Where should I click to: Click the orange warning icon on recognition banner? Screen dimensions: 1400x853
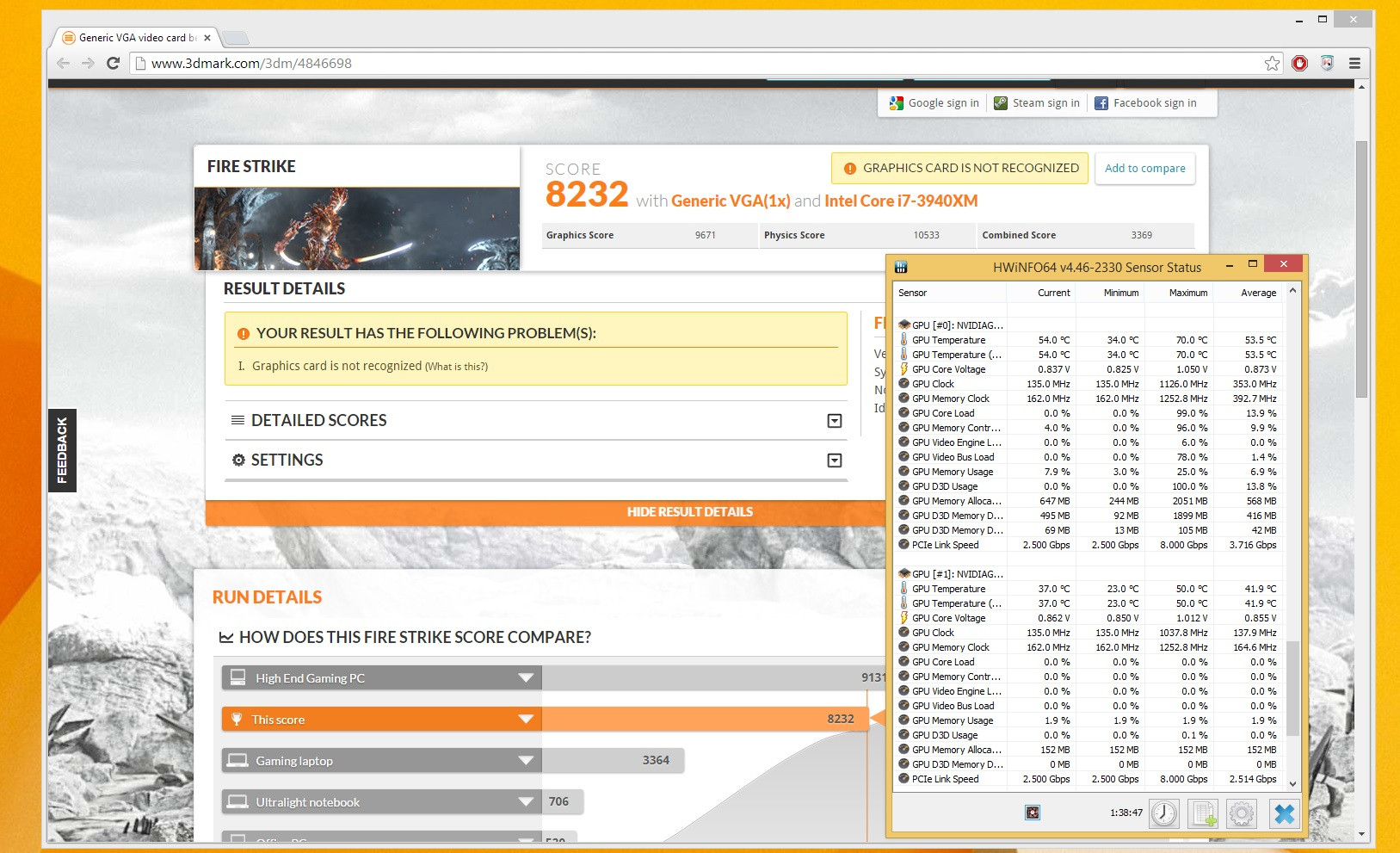pos(850,169)
